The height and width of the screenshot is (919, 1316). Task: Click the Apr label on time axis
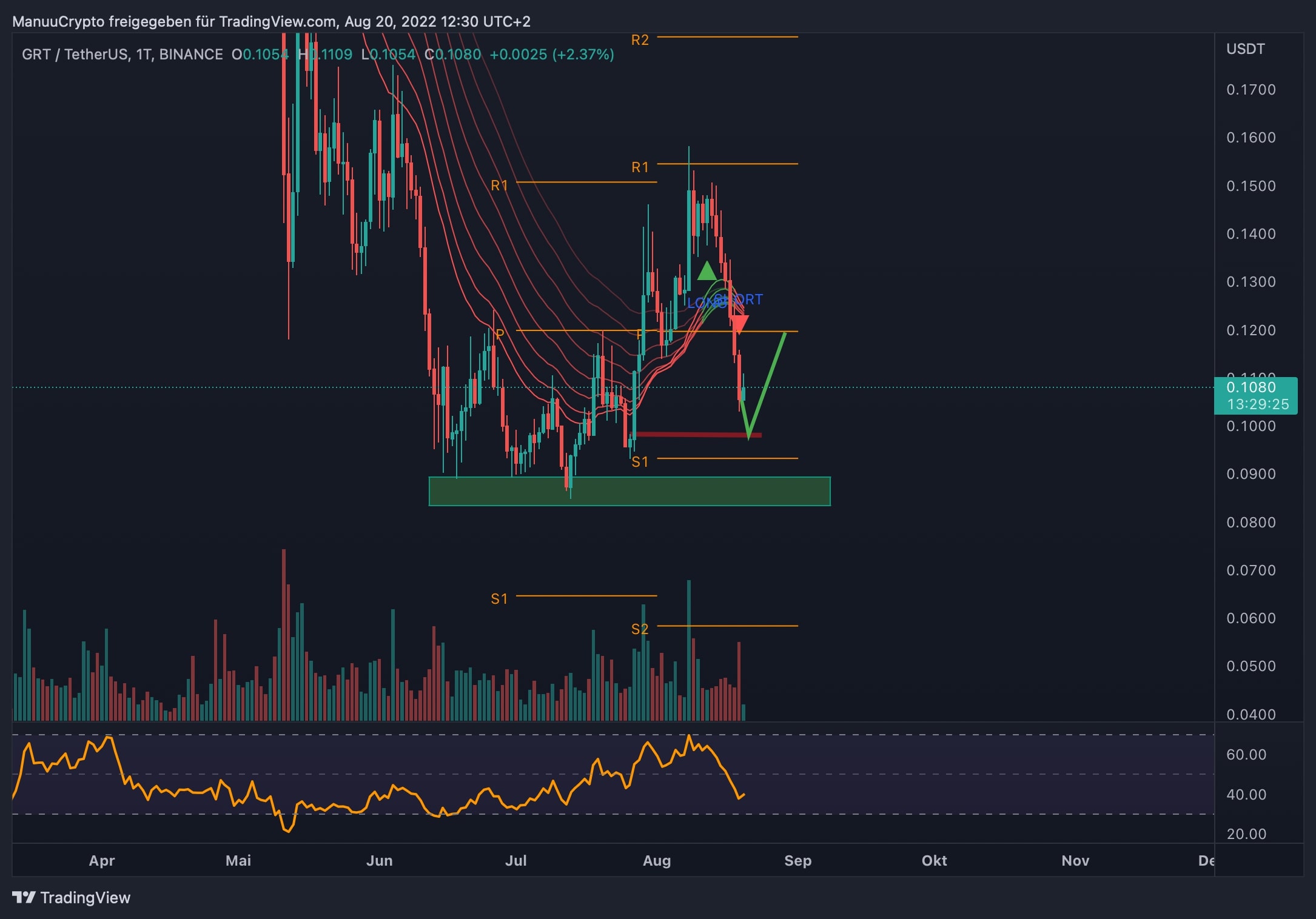click(102, 861)
